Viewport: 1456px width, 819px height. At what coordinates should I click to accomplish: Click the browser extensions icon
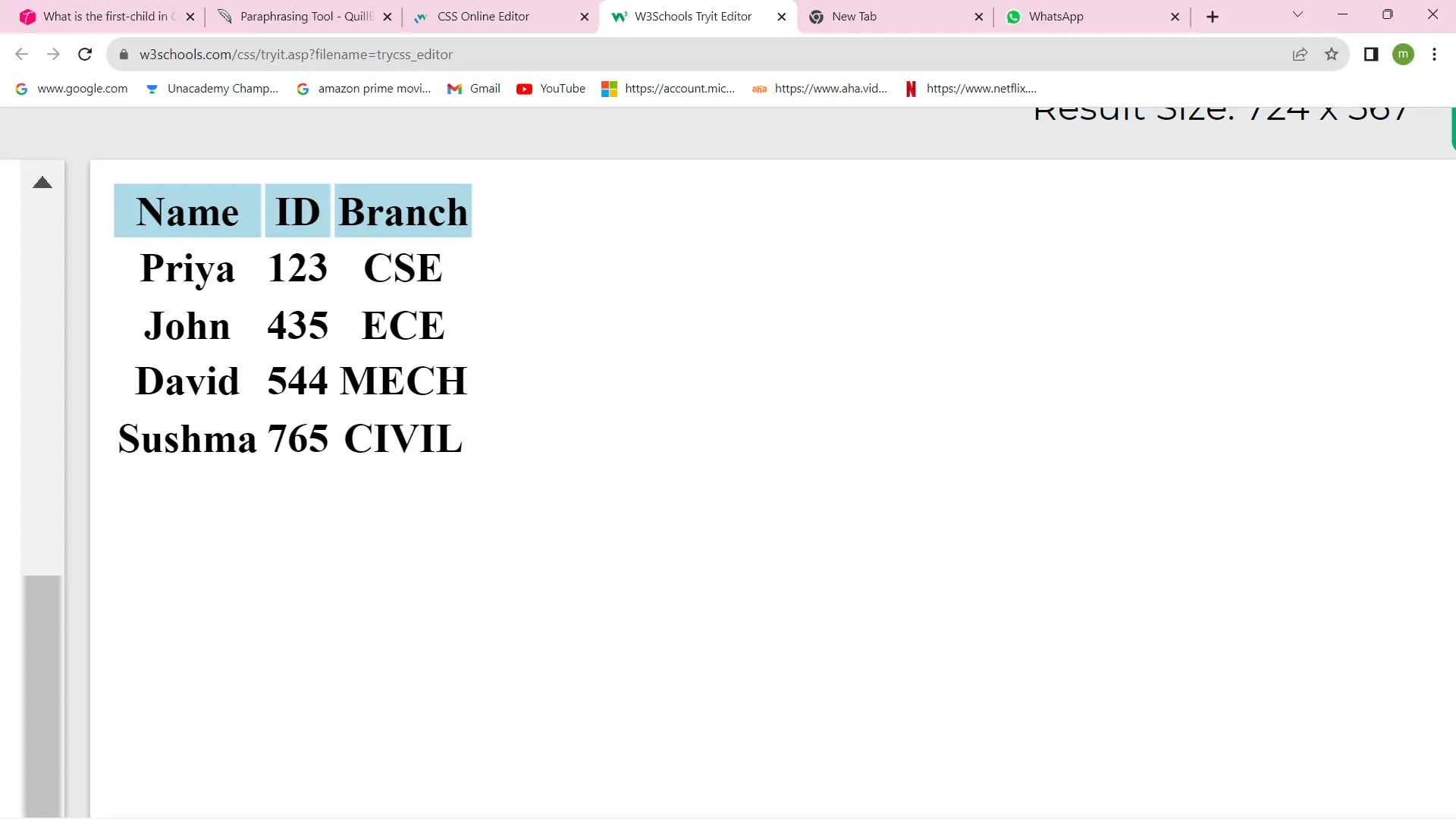click(x=1371, y=54)
